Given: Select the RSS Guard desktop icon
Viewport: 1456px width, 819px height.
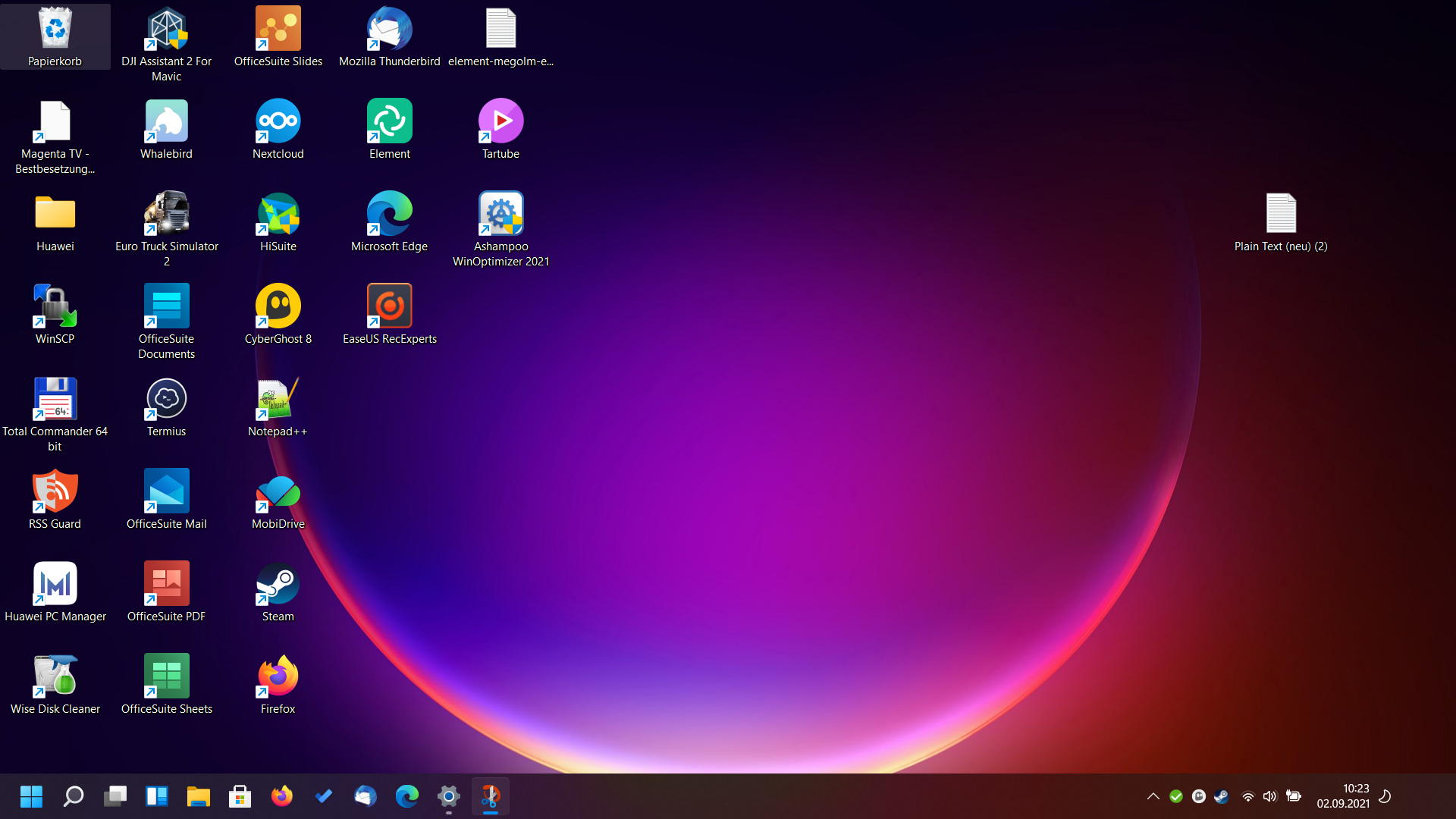Looking at the screenshot, I should click(x=55, y=500).
